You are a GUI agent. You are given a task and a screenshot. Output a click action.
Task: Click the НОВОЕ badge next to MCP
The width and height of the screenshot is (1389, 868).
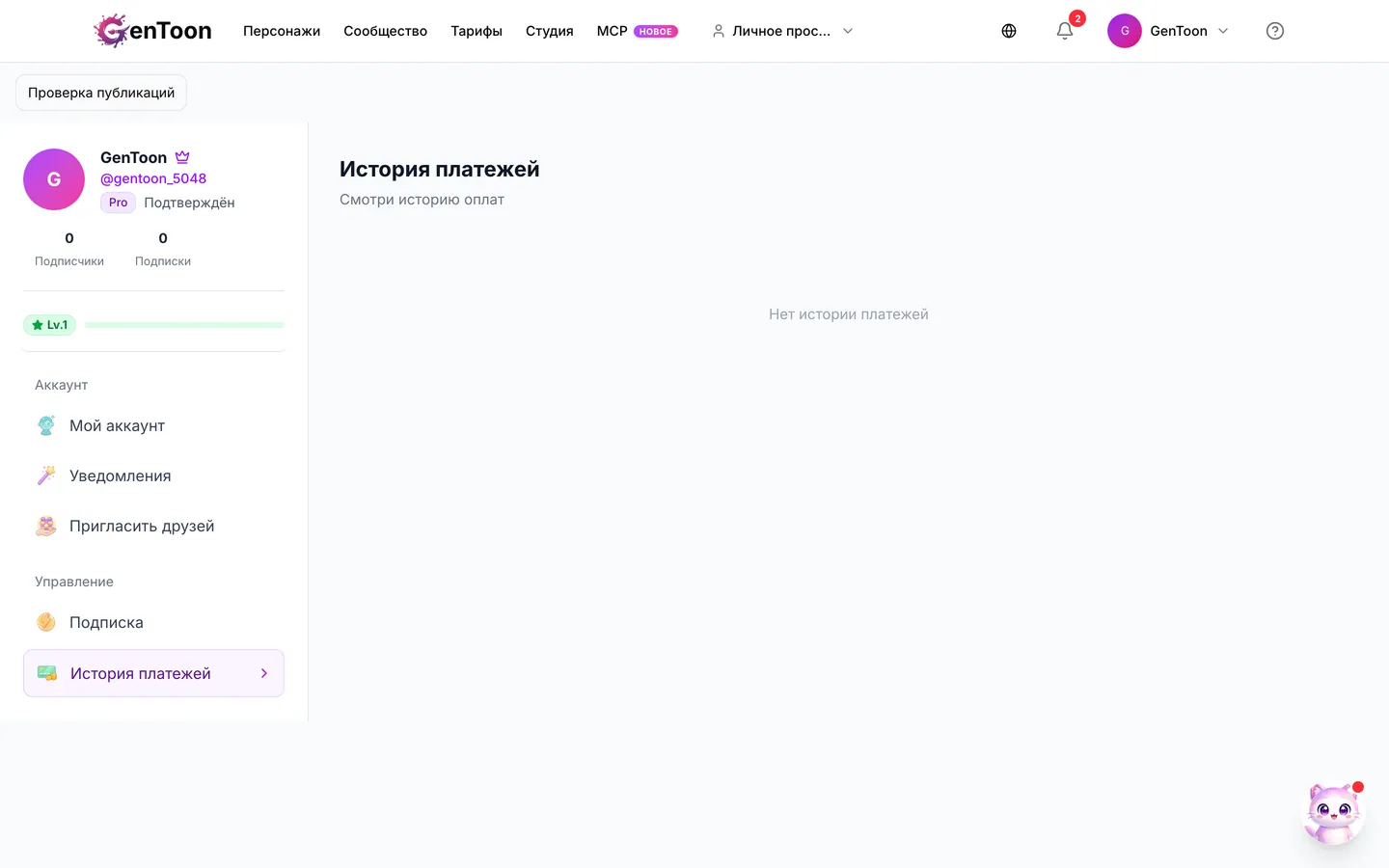(656, 31)
